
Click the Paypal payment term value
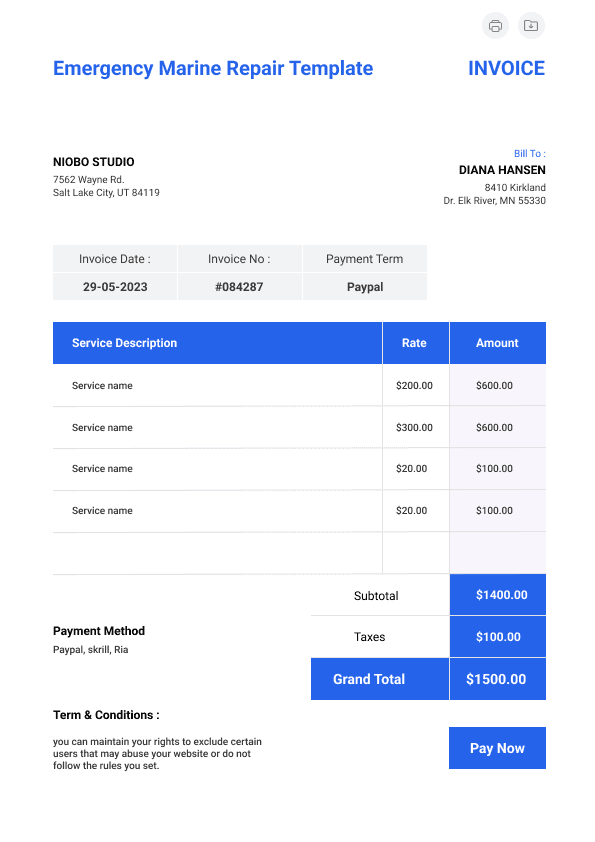(x=365, y=287)
